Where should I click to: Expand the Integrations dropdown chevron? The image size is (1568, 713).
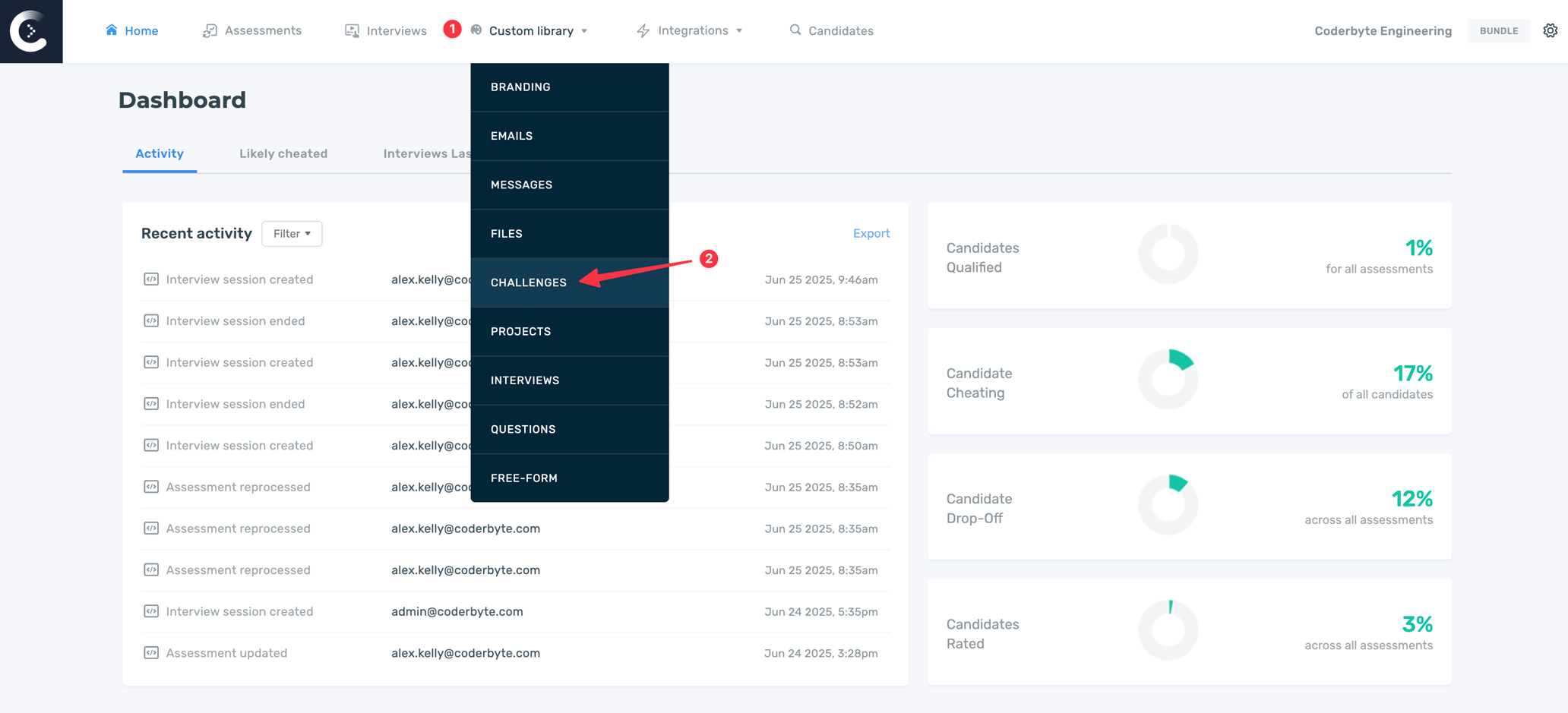(738, 30)
